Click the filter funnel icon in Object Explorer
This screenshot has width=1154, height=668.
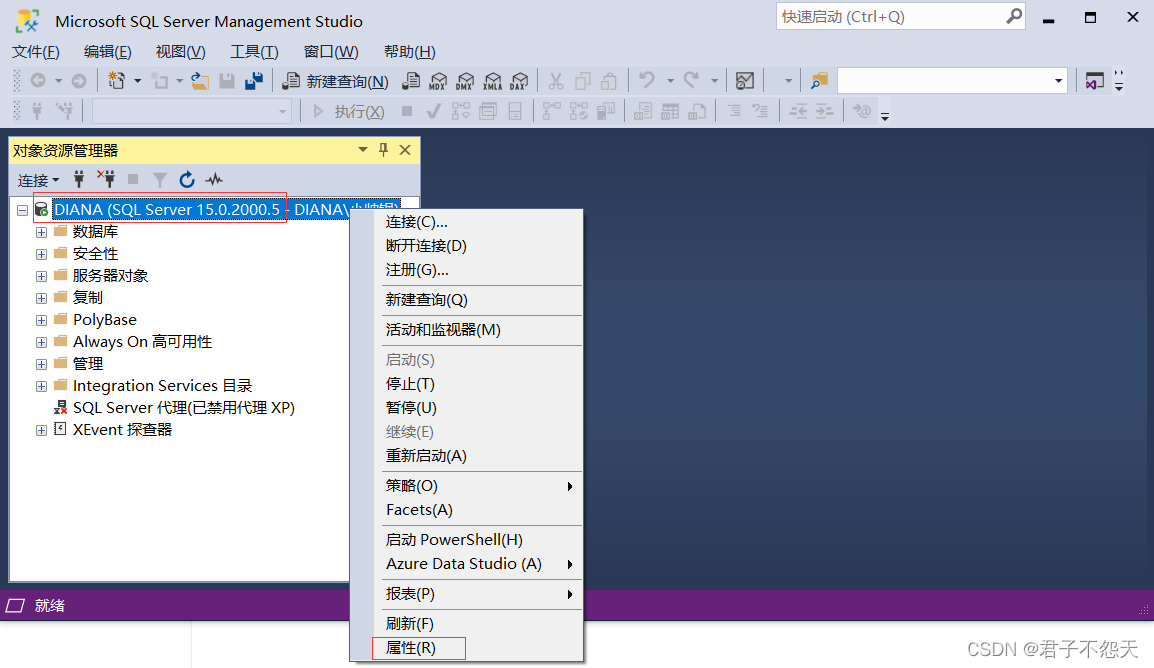tap(160, 179)
